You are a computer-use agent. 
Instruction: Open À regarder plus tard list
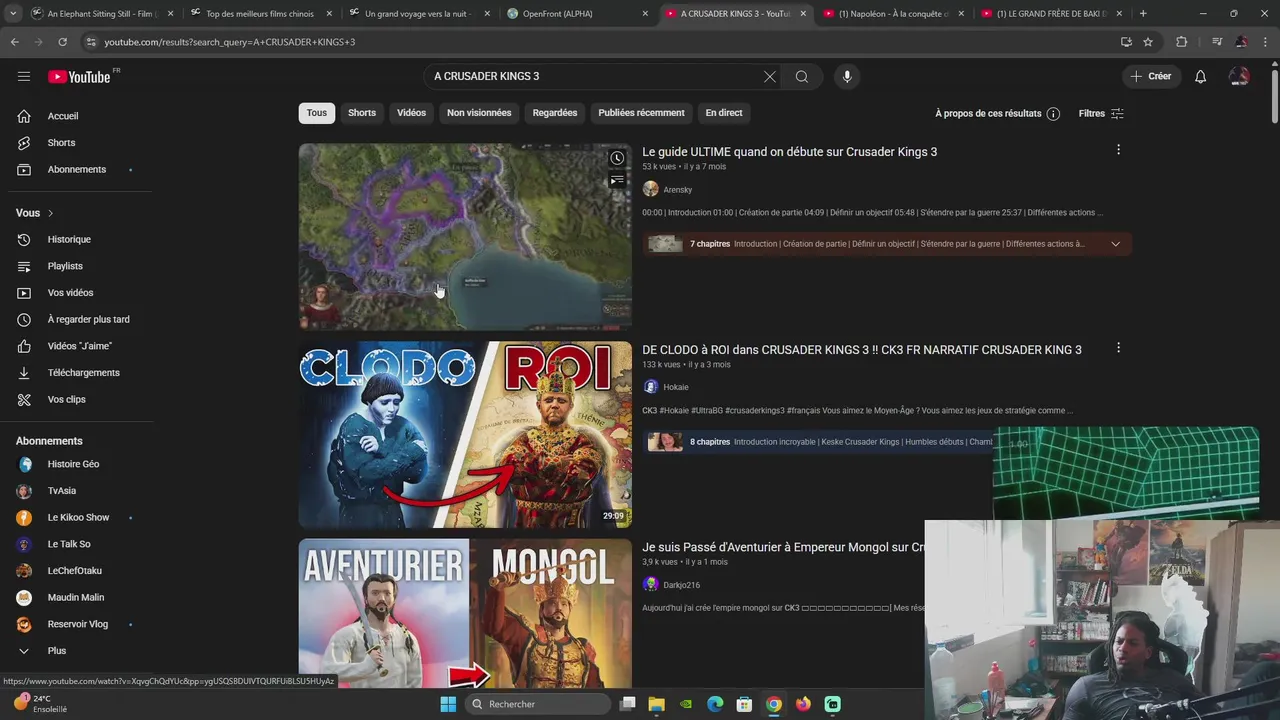(76, 320)
